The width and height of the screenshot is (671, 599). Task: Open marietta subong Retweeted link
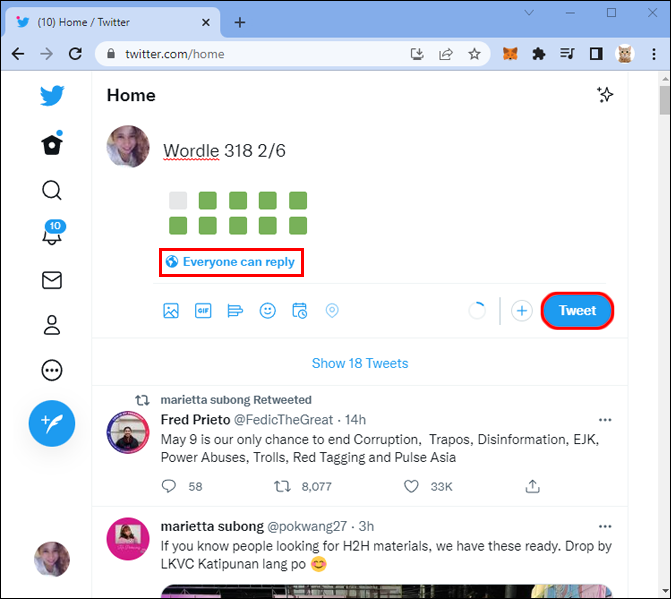click(236, 400)
